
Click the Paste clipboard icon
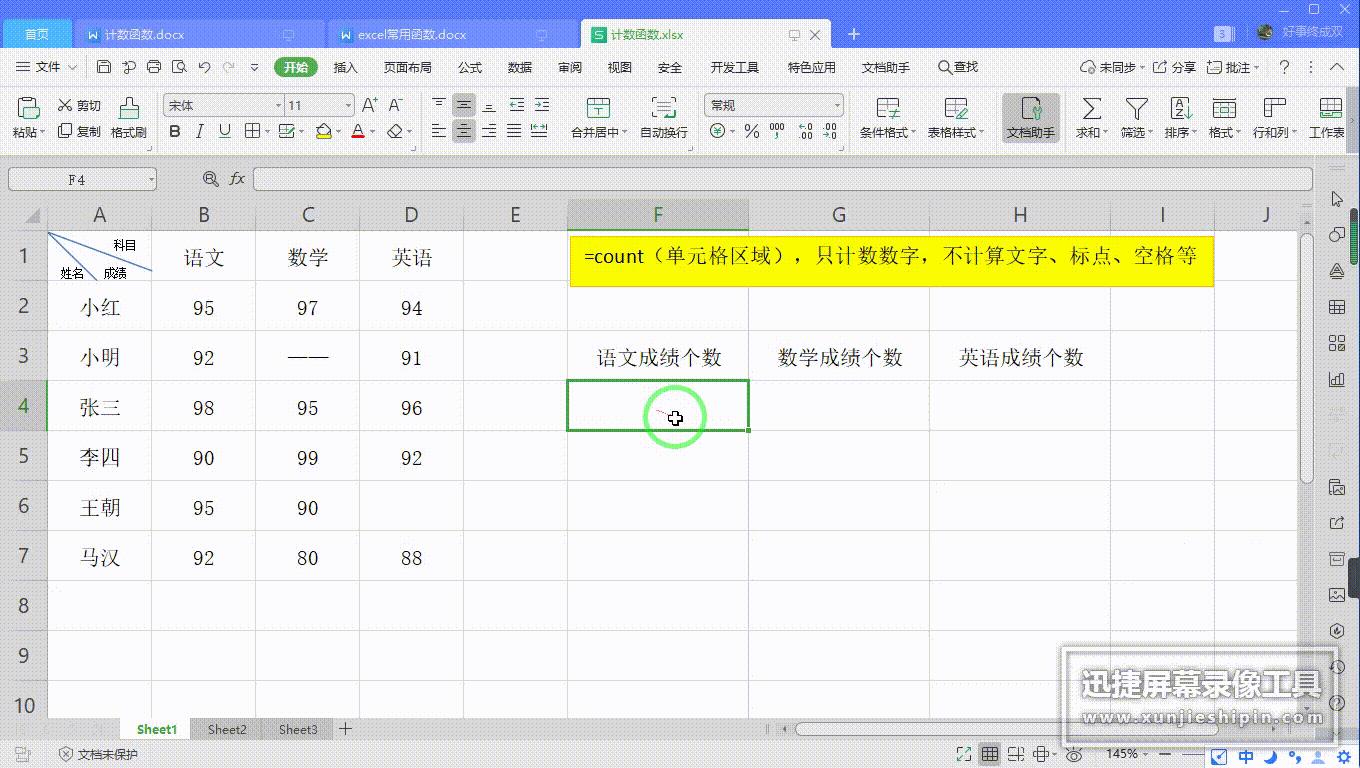[x=28, y=108]
